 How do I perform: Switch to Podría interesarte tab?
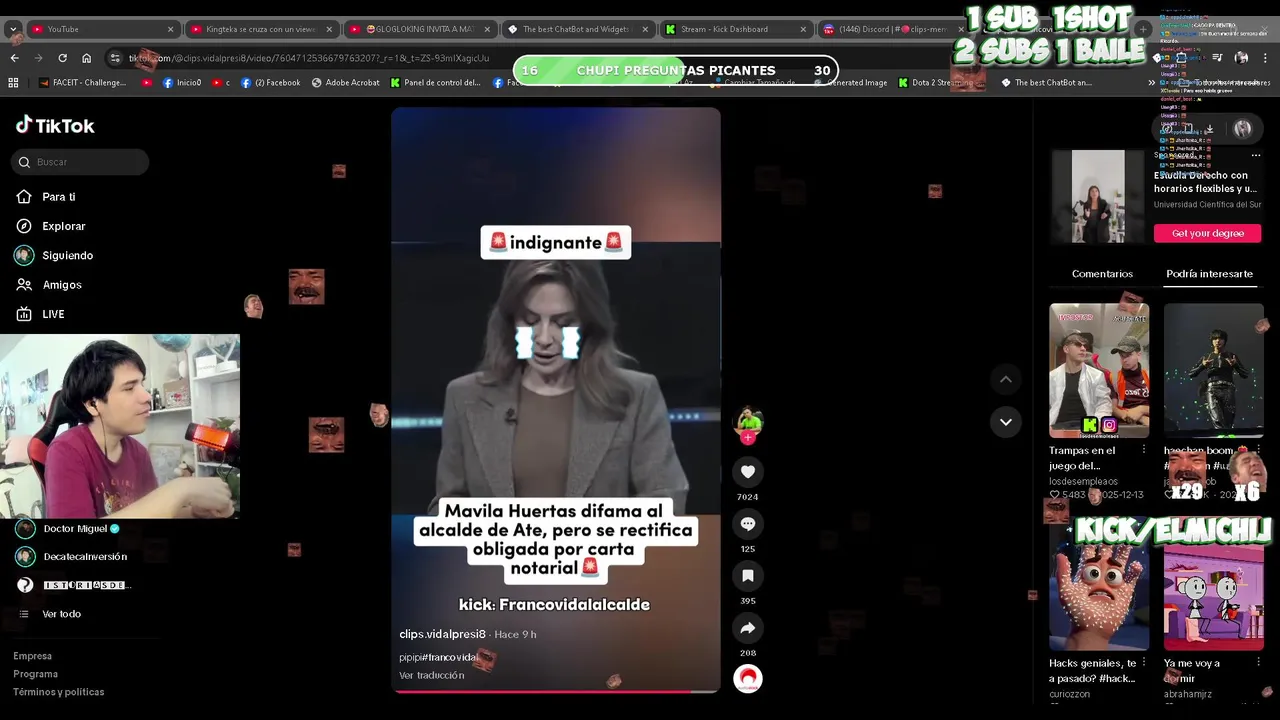(1209, 274)
